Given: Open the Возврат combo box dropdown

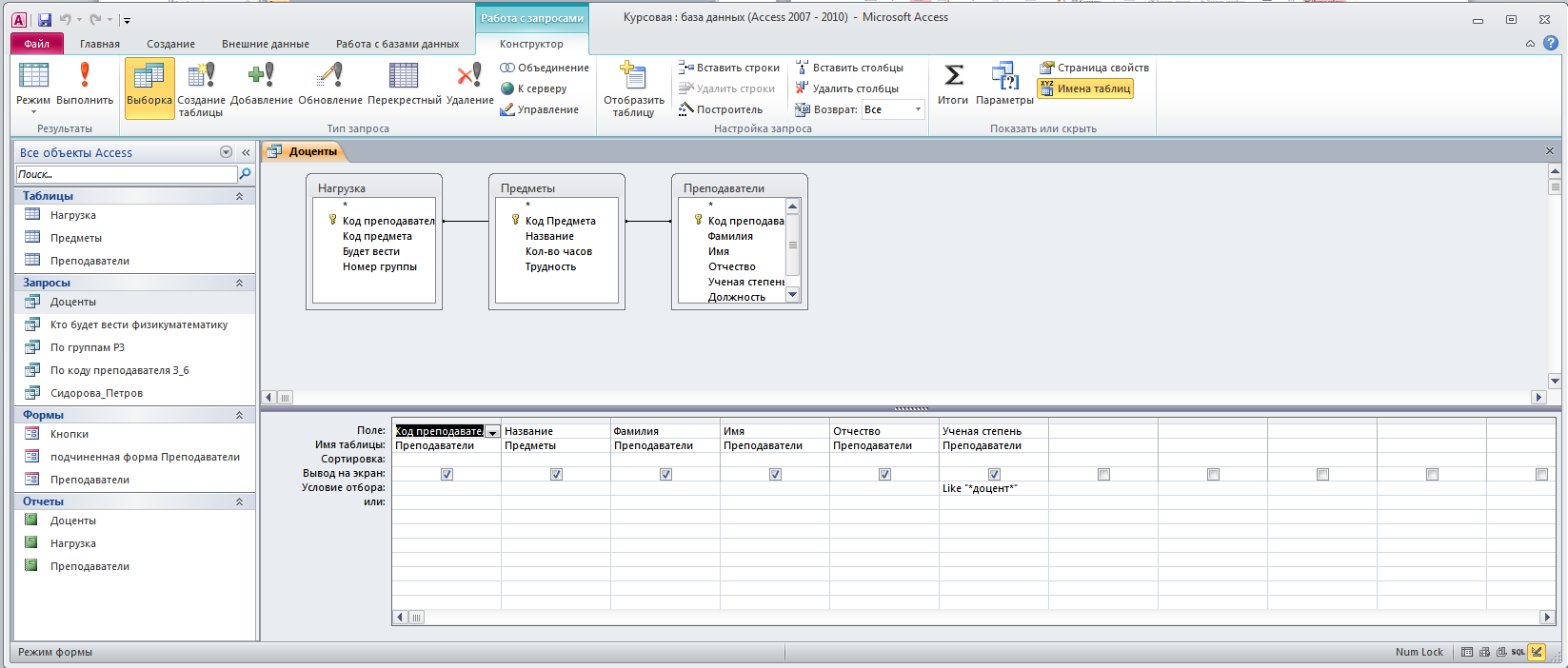Looking at the screenshot, I should tap(918, 109).
